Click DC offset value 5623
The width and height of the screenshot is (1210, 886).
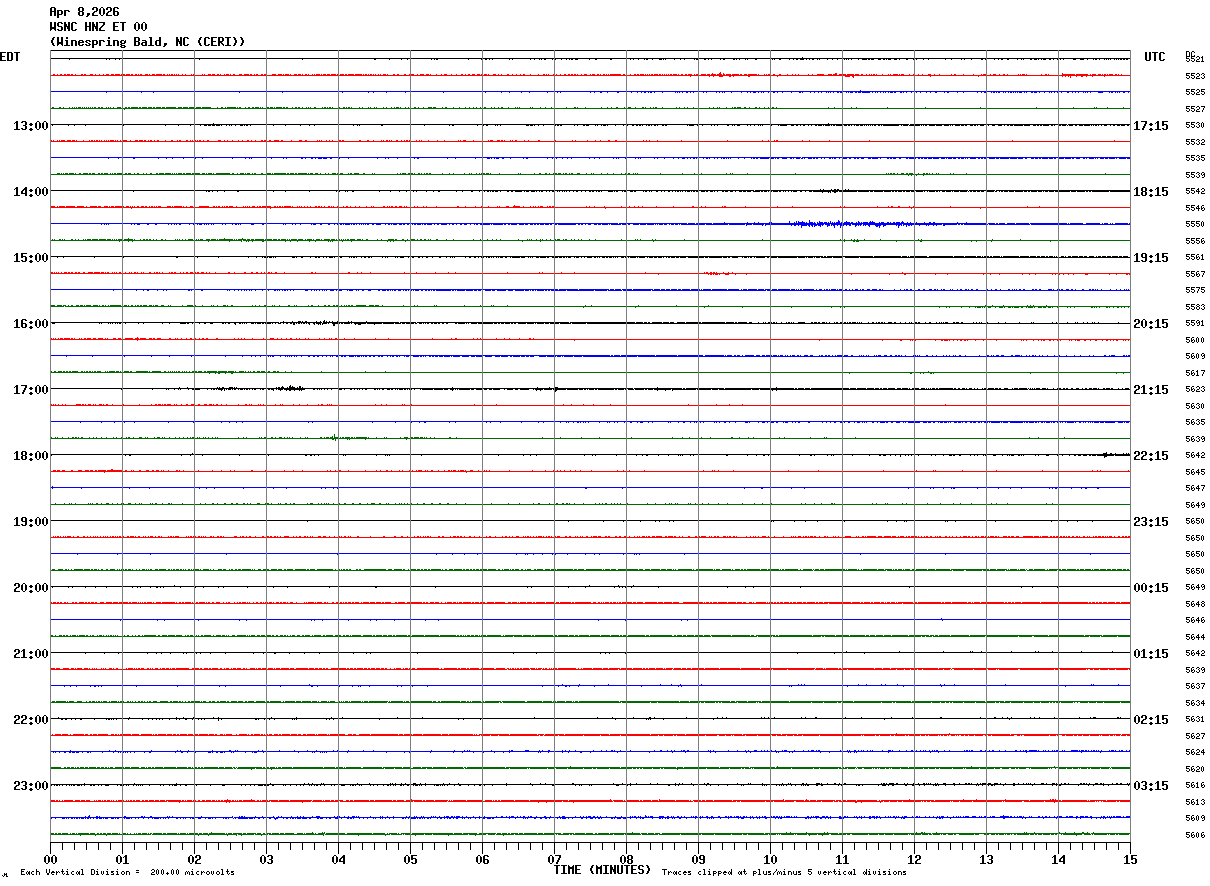point(1194,389)
